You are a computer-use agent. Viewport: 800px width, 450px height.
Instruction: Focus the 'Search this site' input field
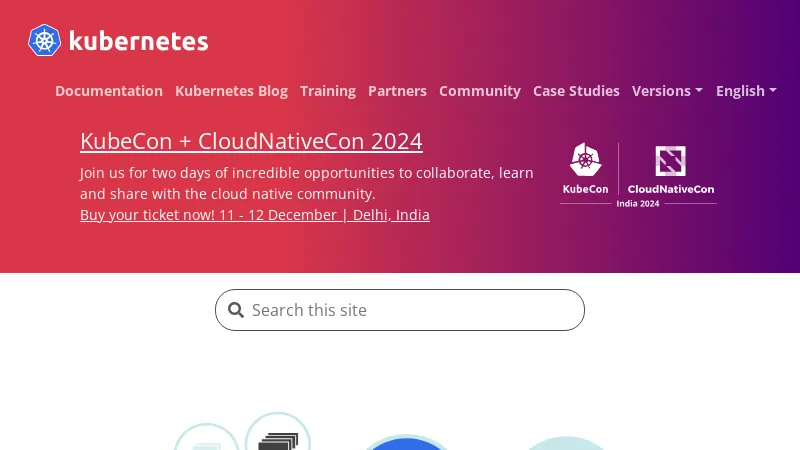(x=410, y=310)
